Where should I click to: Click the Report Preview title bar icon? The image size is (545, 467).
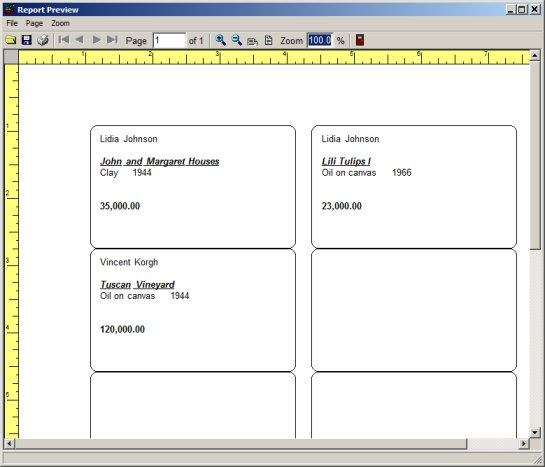(x=10, y=9)
